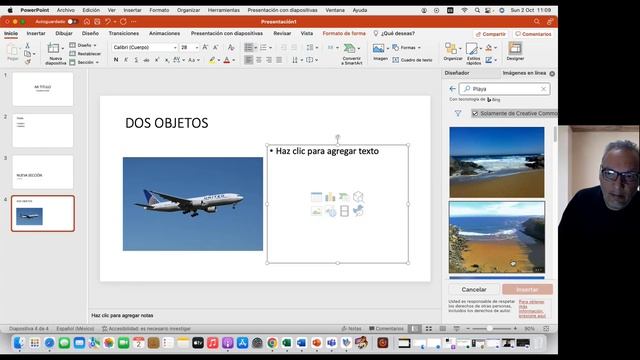The height and width of the screenshot is (360, 640).
Task: Open the change case Aa dropdown
Action: [x=193, y=60]
